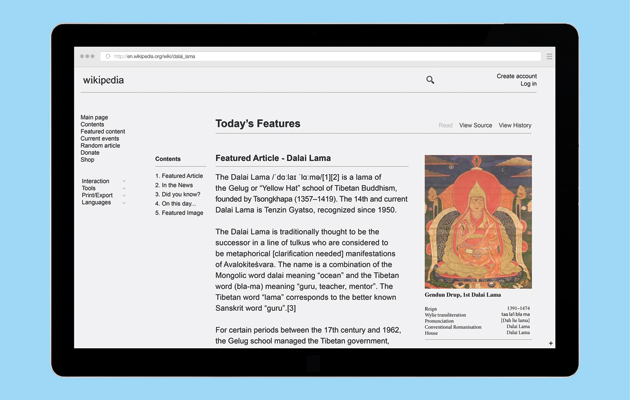Open Current events sidebar link

100,139
